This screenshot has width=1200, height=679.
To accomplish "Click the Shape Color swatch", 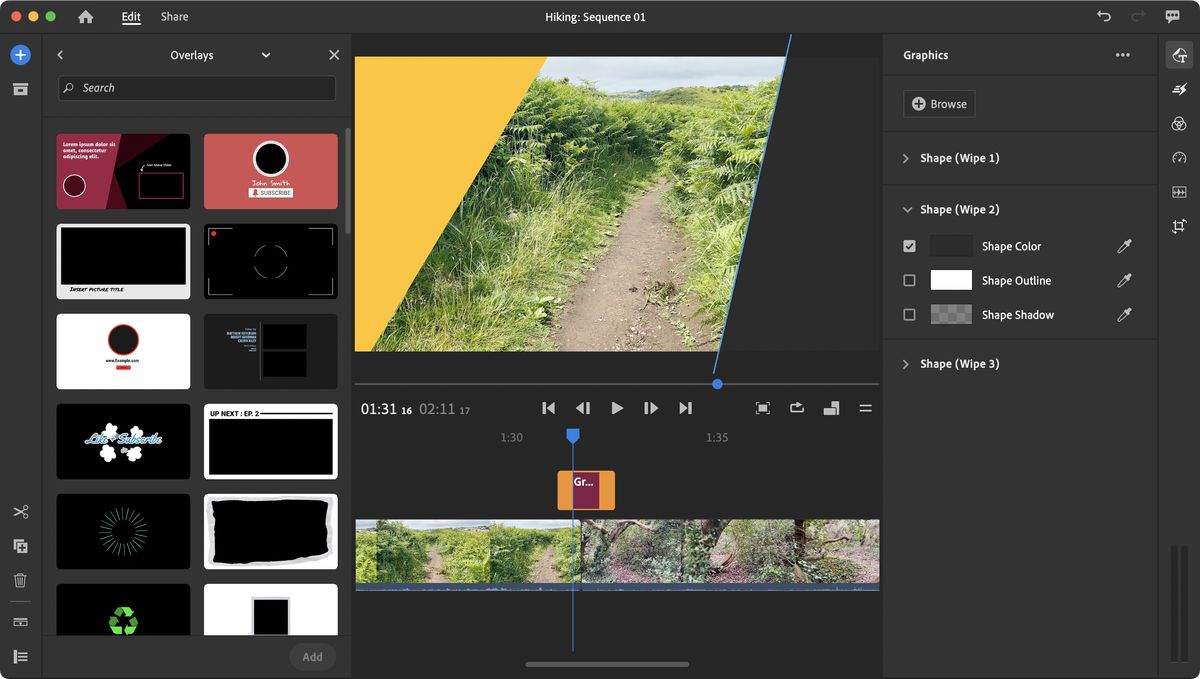I will tap(950, 246).
